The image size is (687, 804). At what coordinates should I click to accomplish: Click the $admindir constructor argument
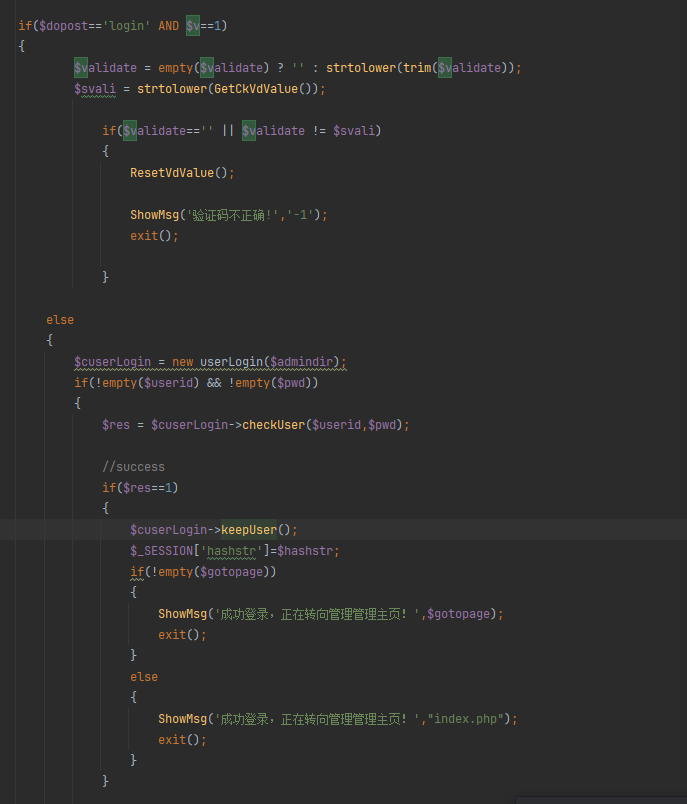click(x=309, y=362)
